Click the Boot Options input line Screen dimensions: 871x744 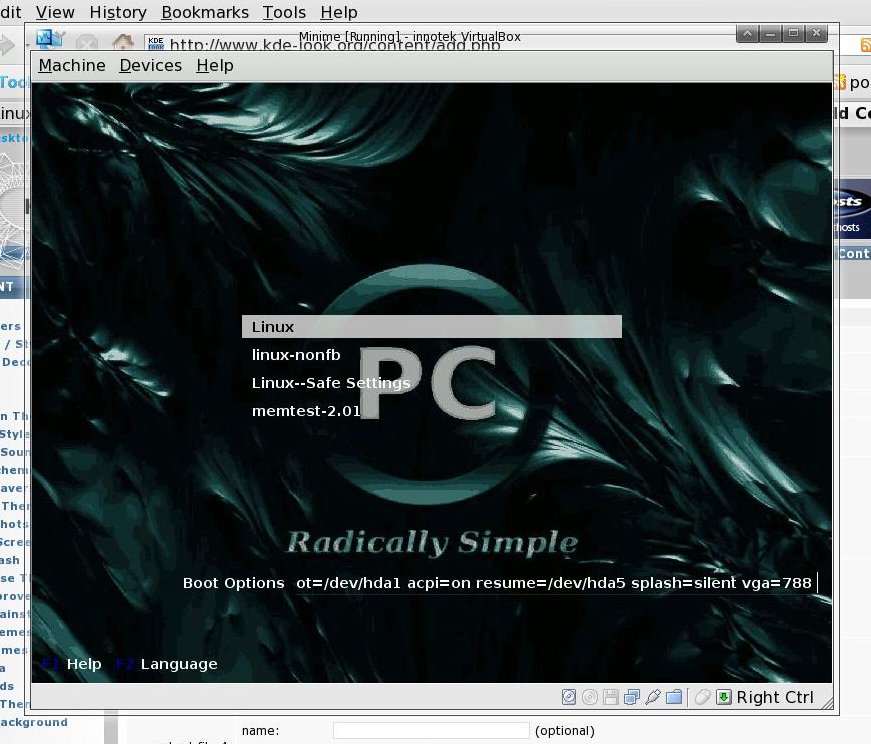(555, 583)
